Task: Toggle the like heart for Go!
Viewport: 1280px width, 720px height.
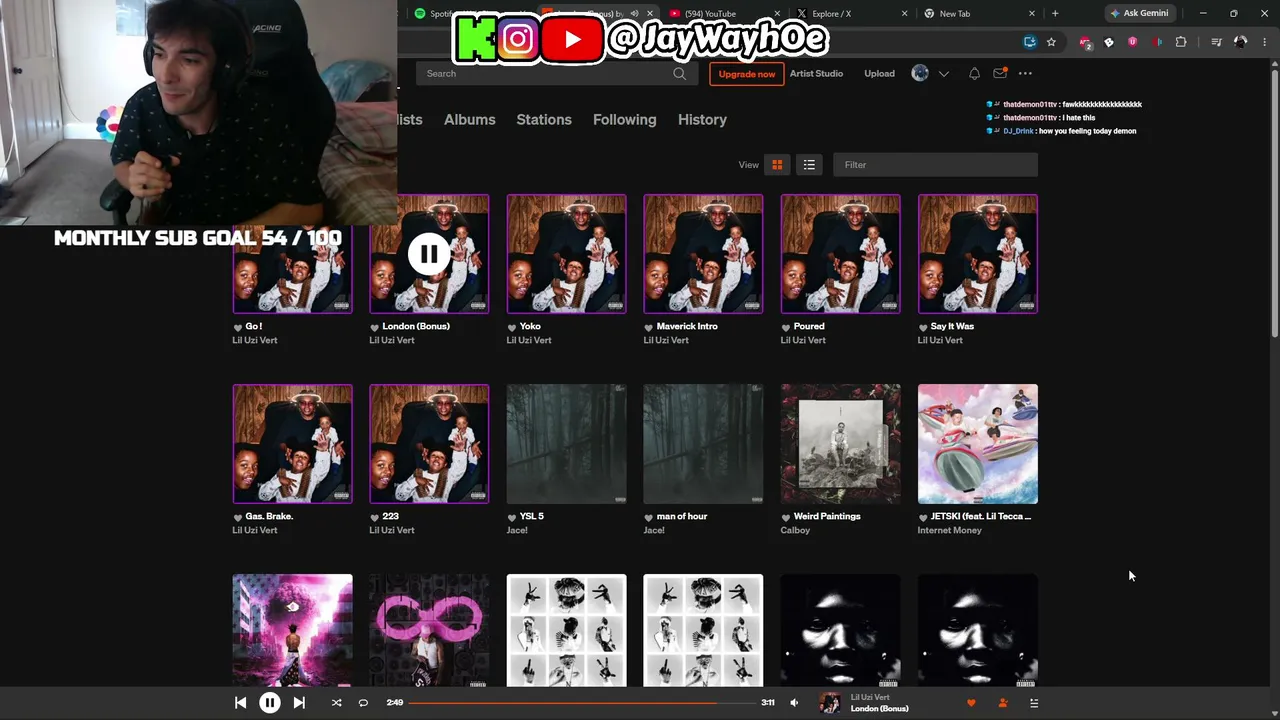Action: point(238,327)
